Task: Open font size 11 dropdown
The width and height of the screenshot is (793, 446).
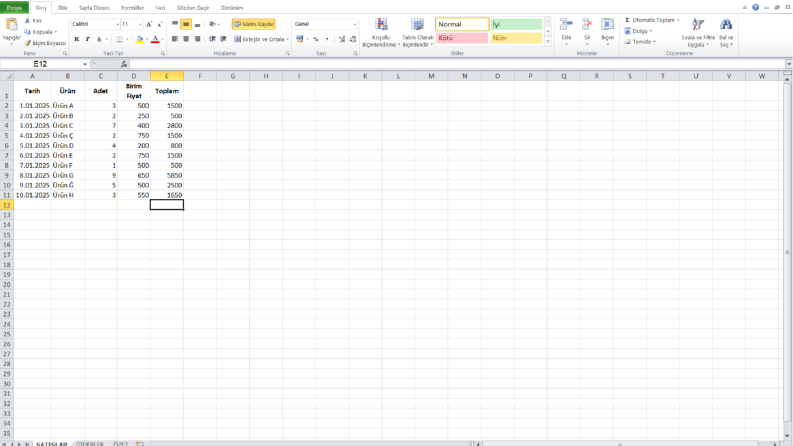Action: 140,24
